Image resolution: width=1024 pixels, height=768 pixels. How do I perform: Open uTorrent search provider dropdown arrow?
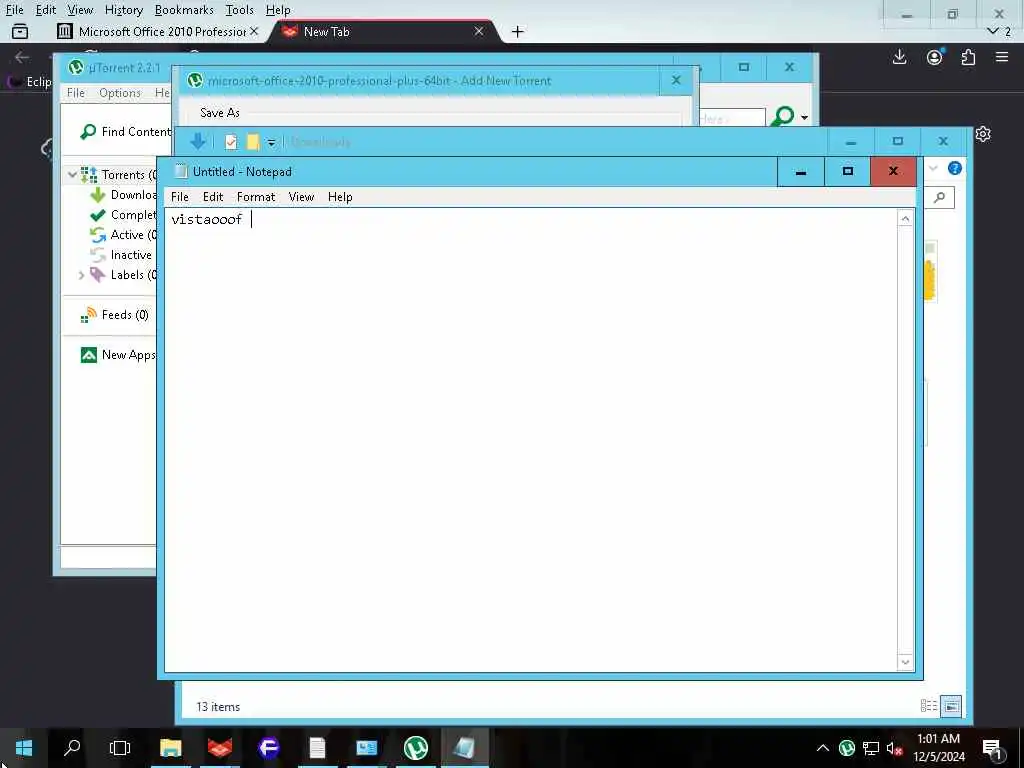coord(805,118)
